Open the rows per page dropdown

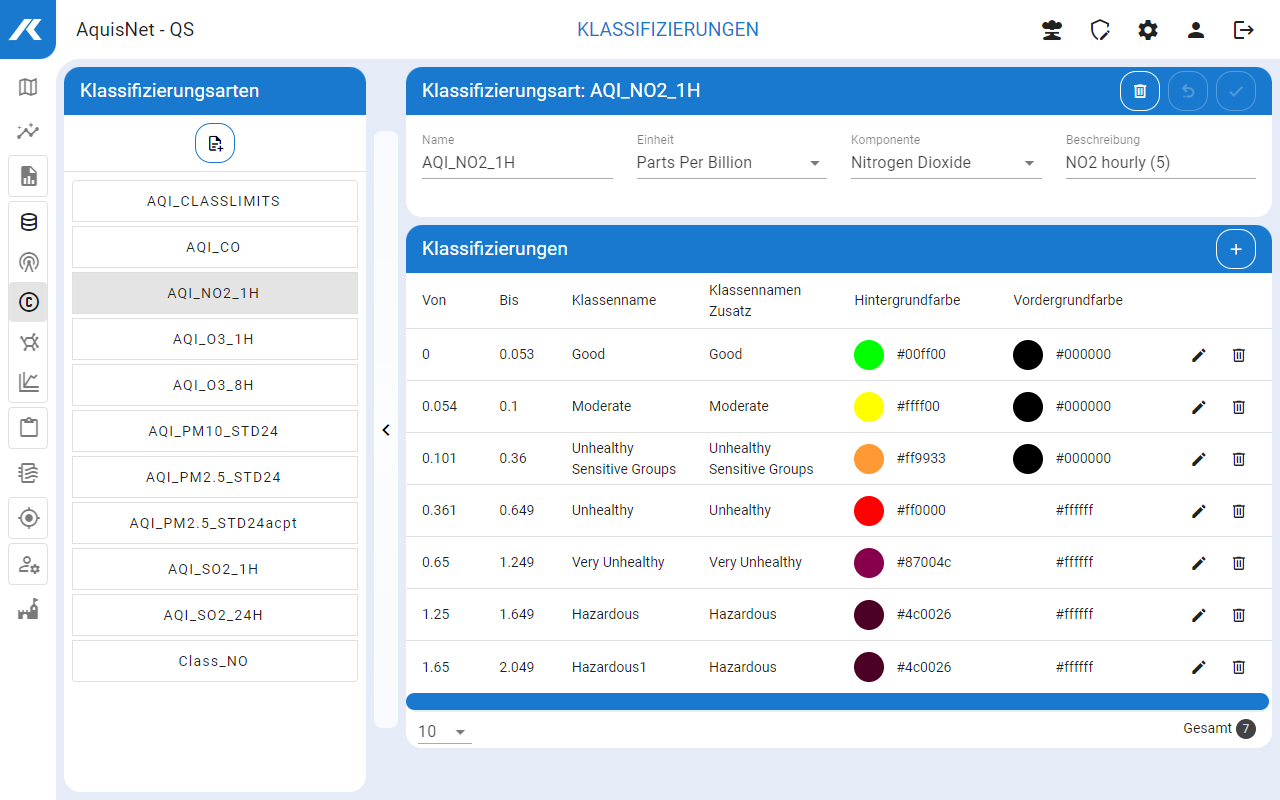[444, 732]
